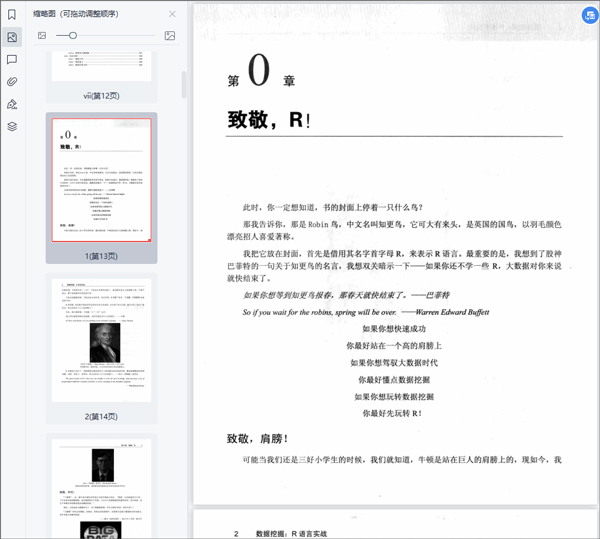
Task: Select thumbnail of page 1 (第13页)
Action: pos(101,180)
